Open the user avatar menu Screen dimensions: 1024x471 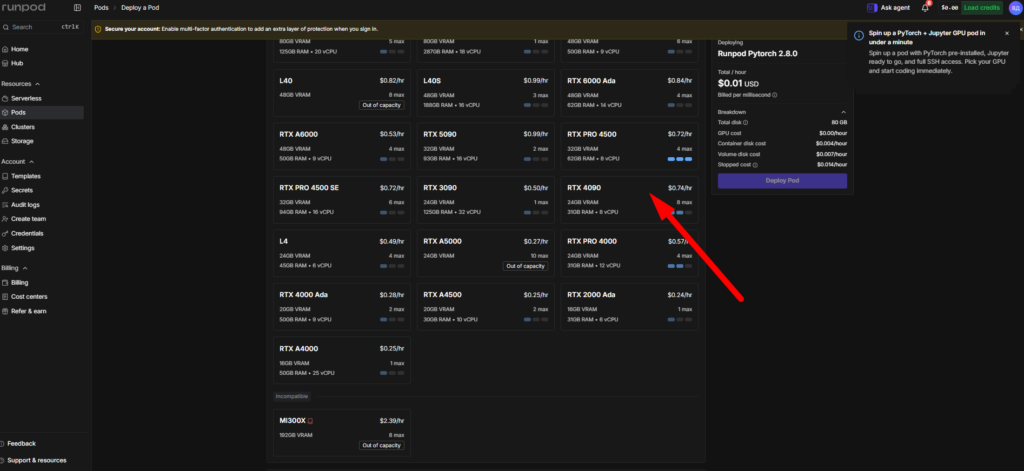pyautogui.click(x=1014, y=8)
